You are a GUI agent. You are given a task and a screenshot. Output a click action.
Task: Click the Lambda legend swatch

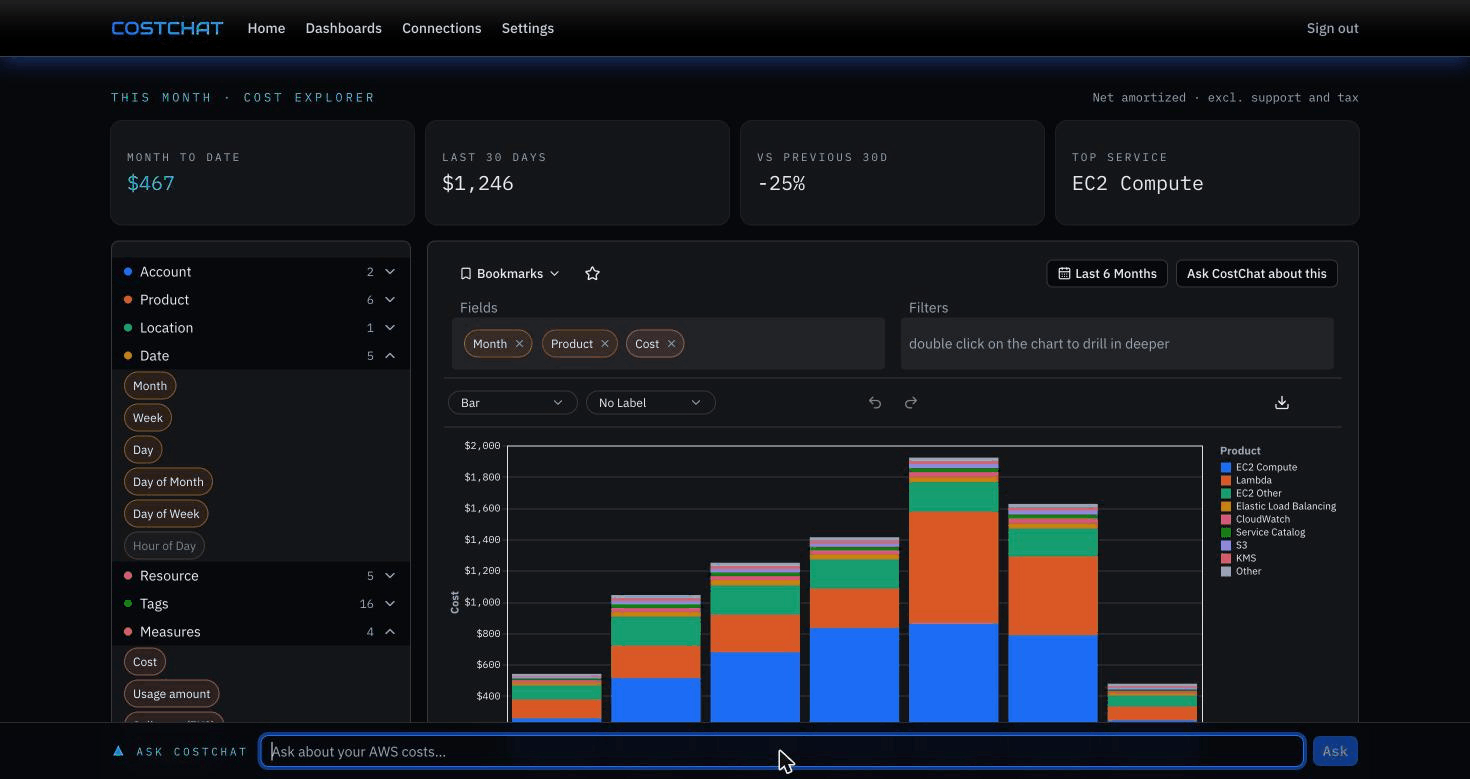pos(1226,480)
